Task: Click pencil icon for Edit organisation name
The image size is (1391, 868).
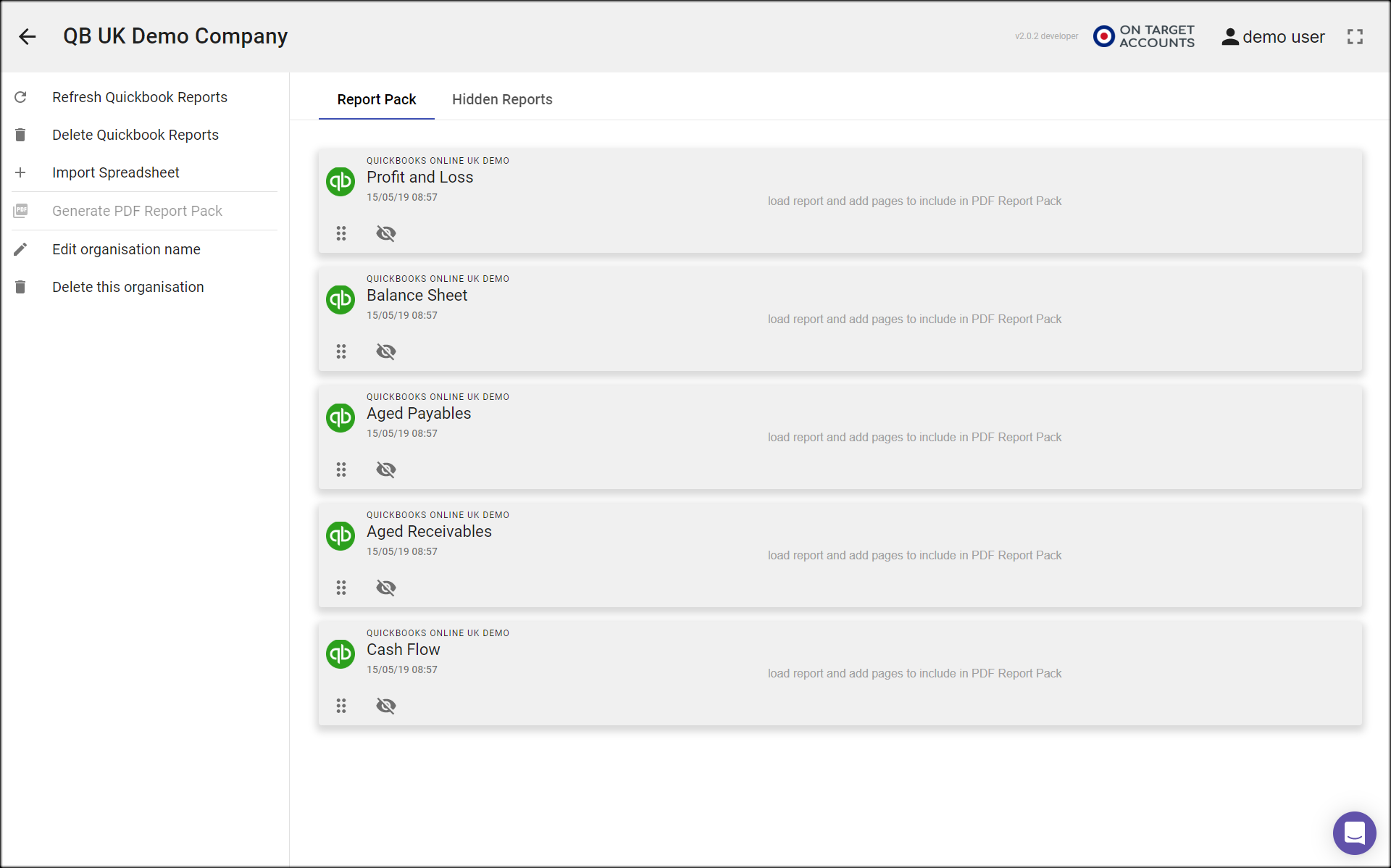Action: point(20,249)
